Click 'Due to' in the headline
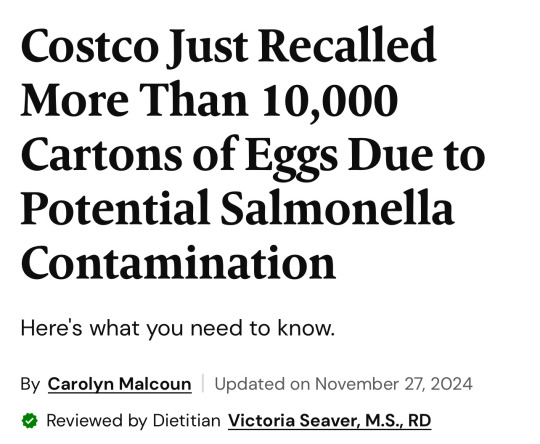The width and height of the screenshot is (540, 444). tap(417, 155)
